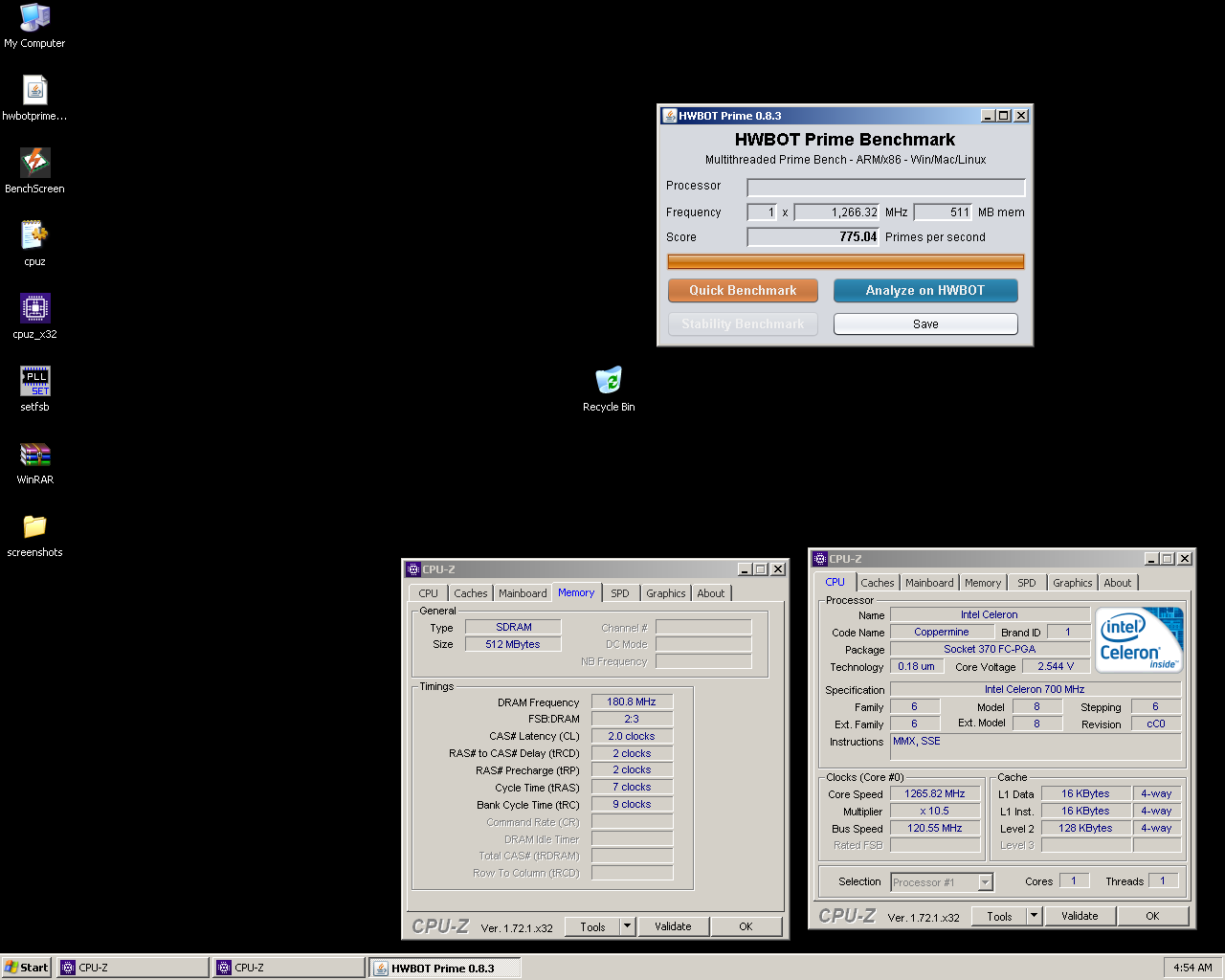Select the BenchScreen desktop icon
The height and width of the screenshot is (980, 1225).
point(34,163)
